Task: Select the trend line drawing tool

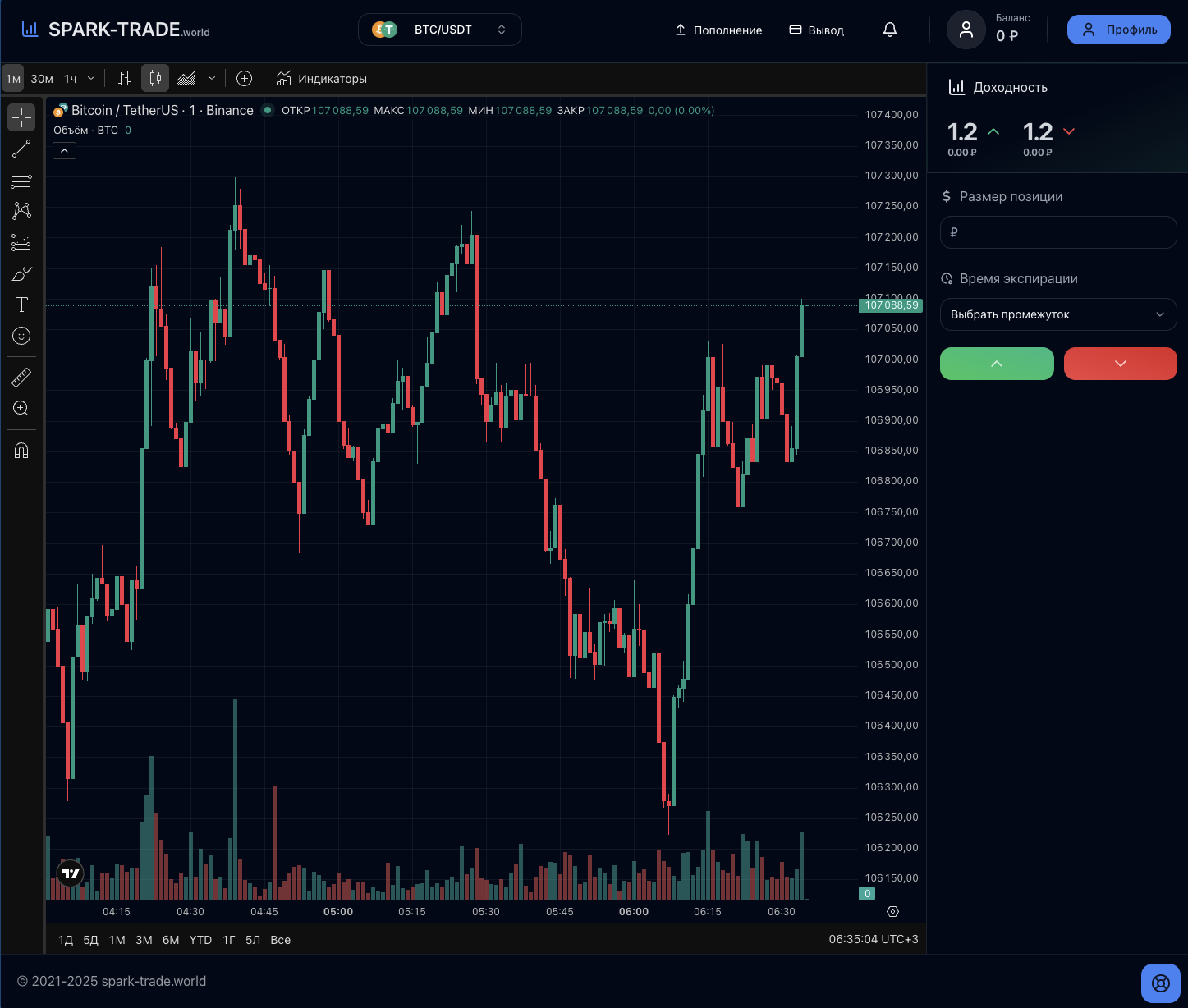Action: pos(21,149)
